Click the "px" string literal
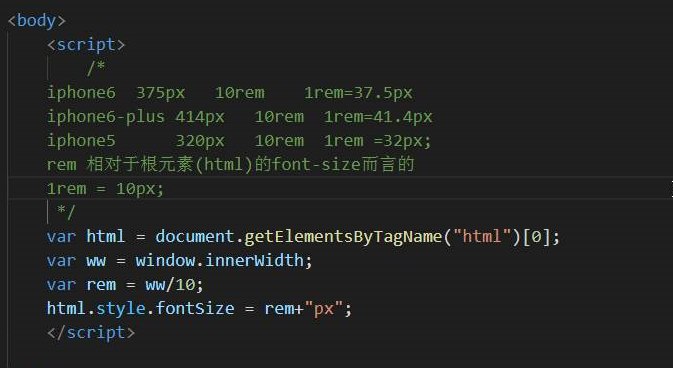 pos(323,309)
